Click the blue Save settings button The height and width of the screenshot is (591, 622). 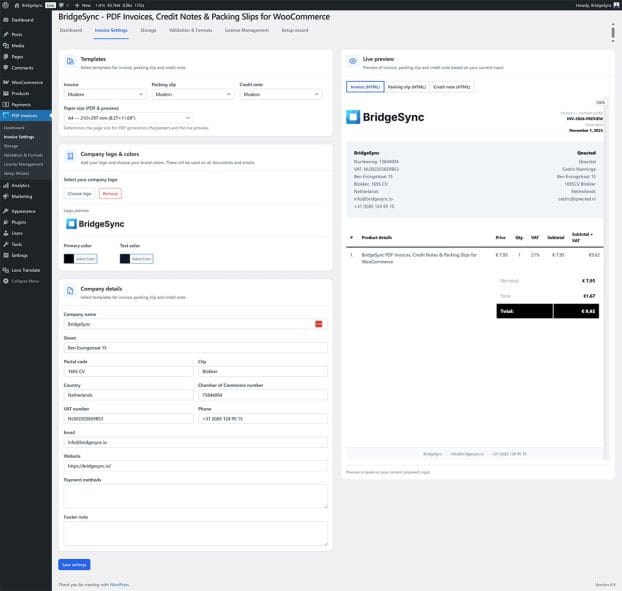74,564
